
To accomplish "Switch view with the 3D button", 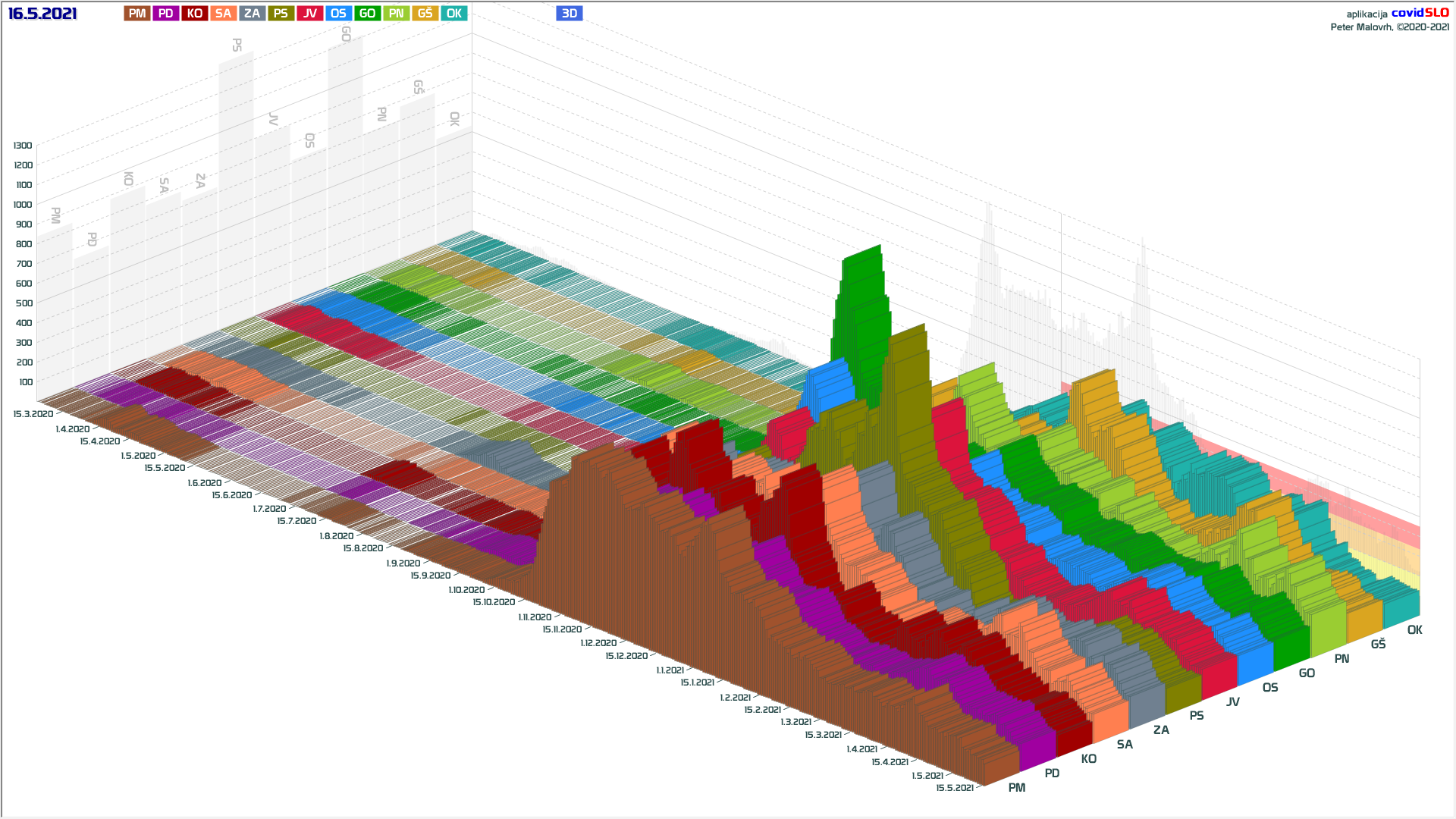I will coord(569,13).
